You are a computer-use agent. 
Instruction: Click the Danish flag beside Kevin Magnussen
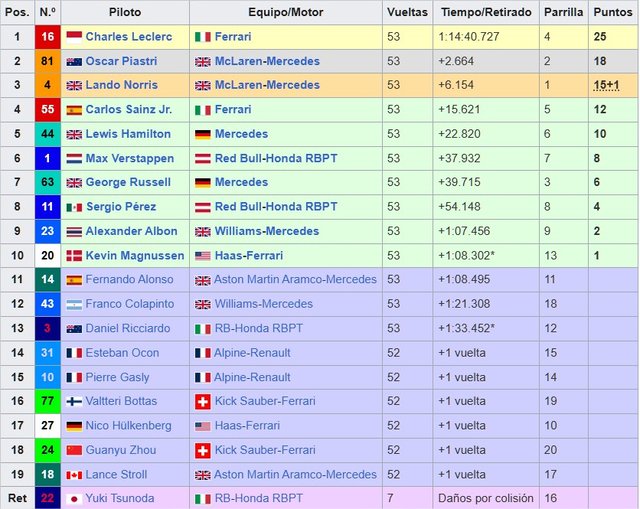pos(74,256)
